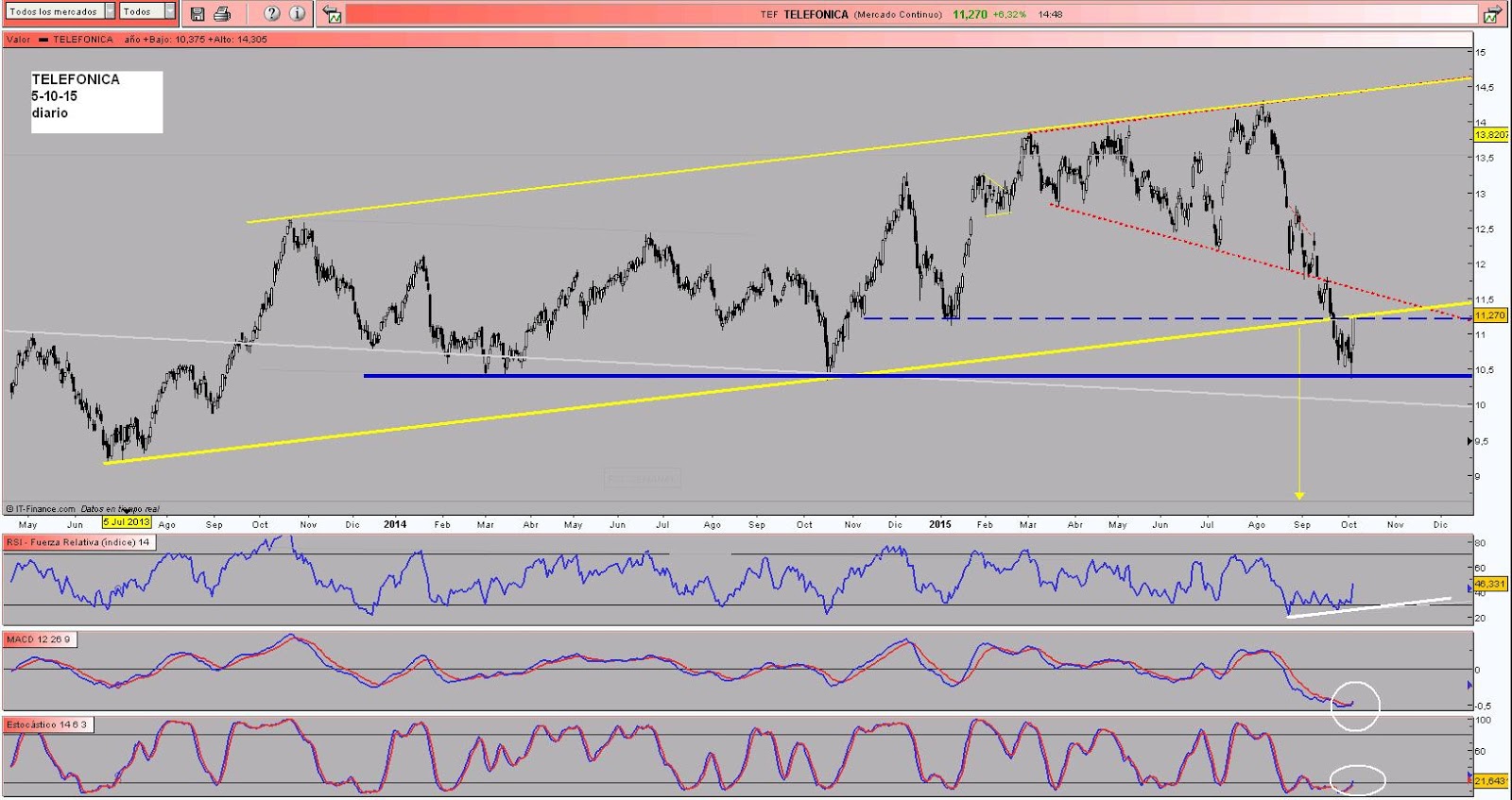This screenshot has width=1512, height=800.
Task: Open the 'Todos los mercados' dropdown
Action: (60, 11)
